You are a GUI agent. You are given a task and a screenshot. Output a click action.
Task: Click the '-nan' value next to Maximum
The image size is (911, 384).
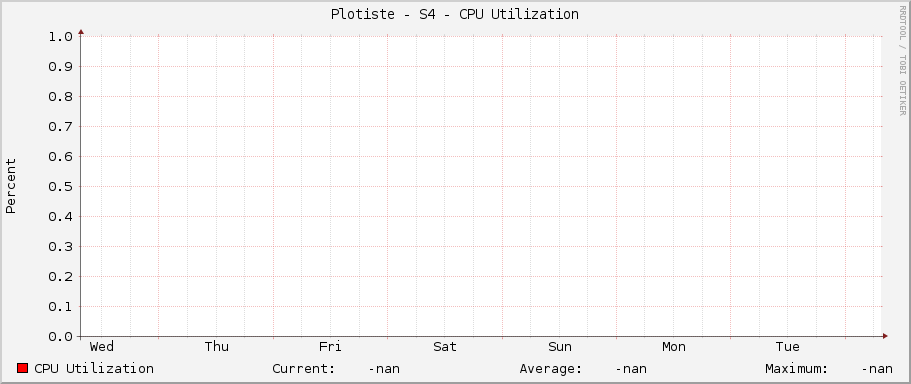[x=877, y=369]
